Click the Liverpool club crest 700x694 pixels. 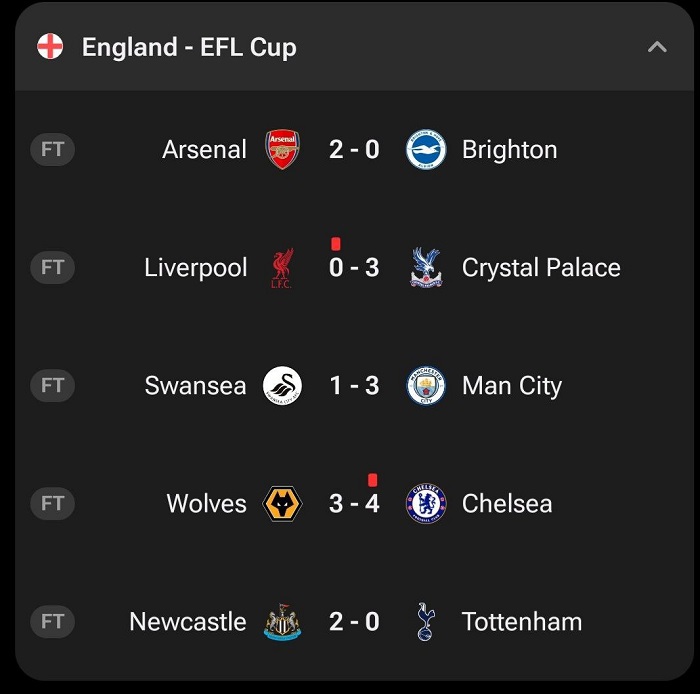point(282,268)
